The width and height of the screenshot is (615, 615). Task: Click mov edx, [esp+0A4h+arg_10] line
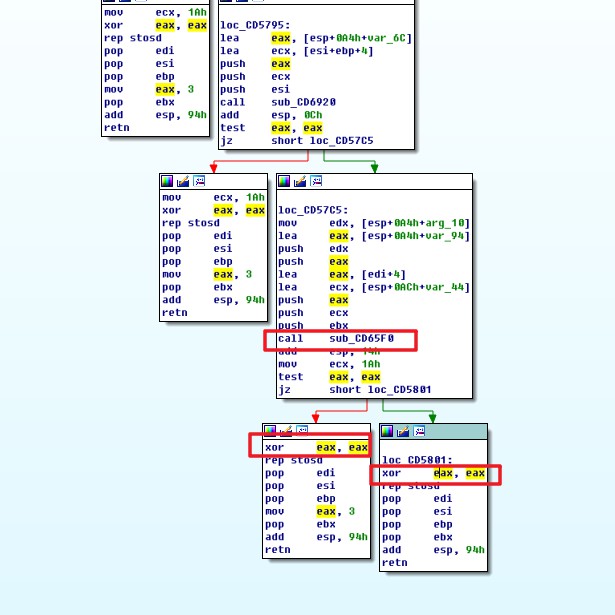pos(374,223)
